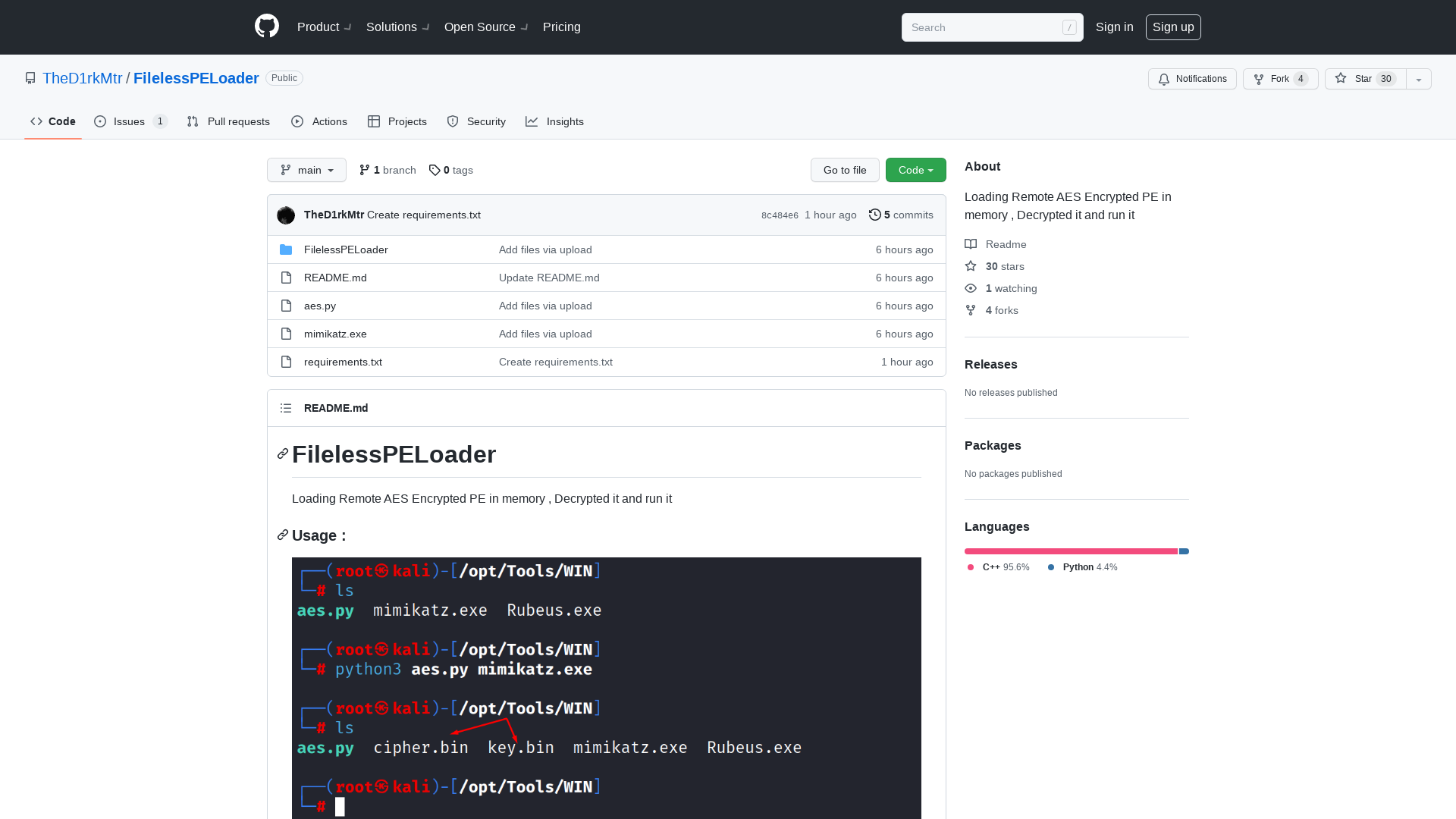Open FilelessPELoader repository title link
This screenshot has width=1456, height=819.
pyautogui.click(x=196, y=78)
